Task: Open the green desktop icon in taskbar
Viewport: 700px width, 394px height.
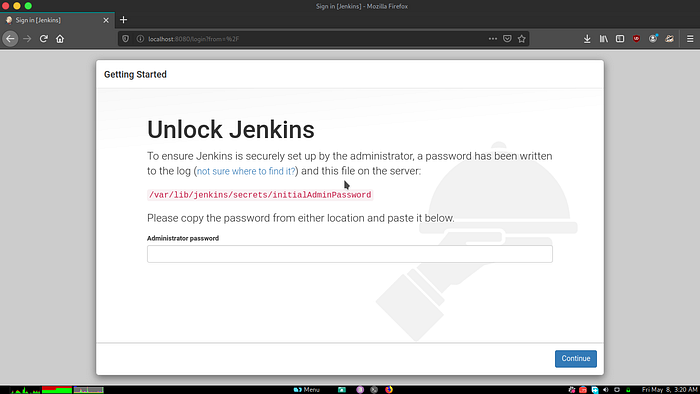Action: (x=342, y=390)
